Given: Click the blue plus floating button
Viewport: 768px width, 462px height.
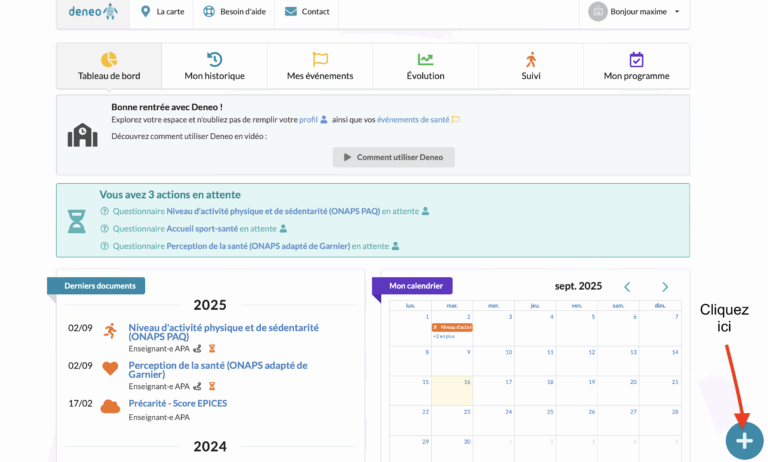Looking at the screenshot, I should point(744,441).
